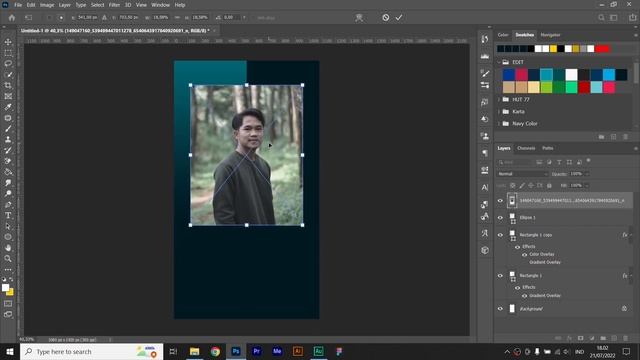Switch to the Paths tab
The image size is (640, 360).
(548, 148)
